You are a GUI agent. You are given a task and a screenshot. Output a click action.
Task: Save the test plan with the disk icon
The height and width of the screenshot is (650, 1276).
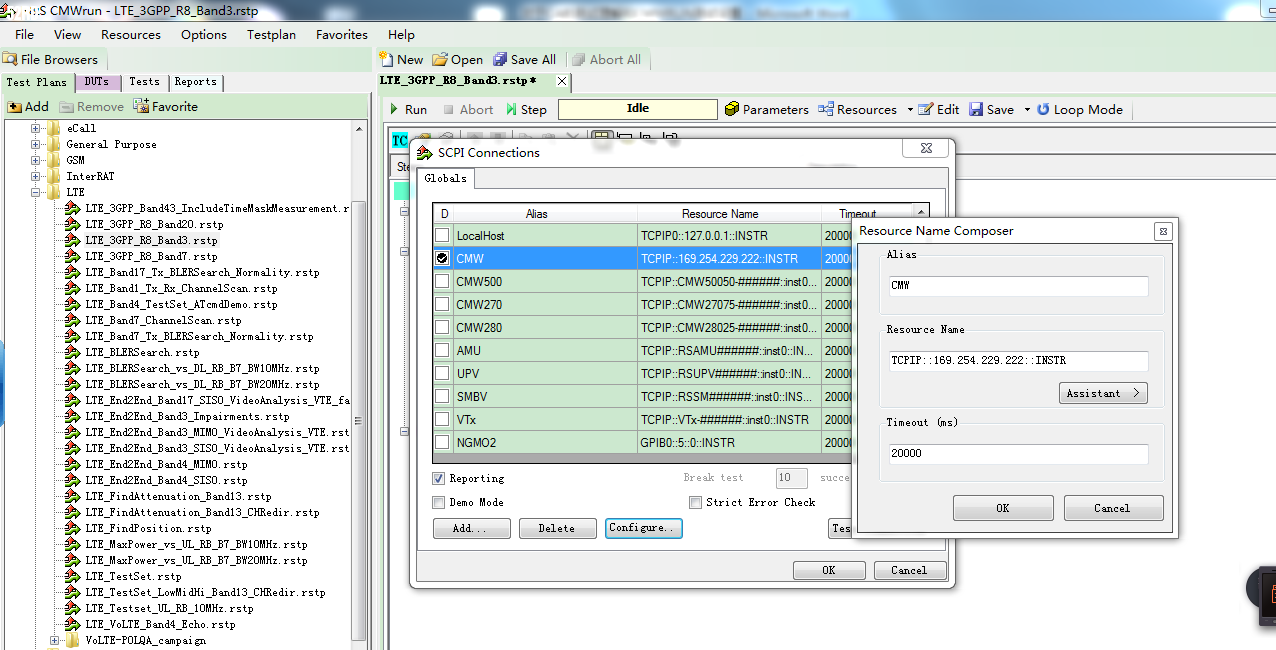point(977,110)
